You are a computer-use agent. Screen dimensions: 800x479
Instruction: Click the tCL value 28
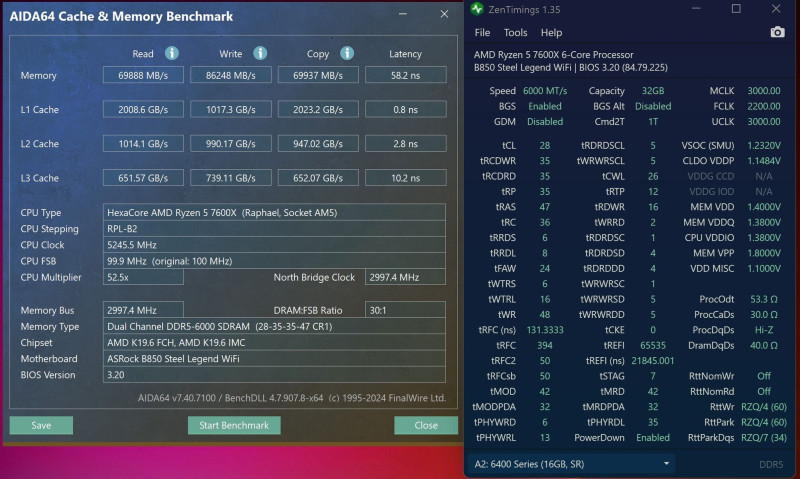pyautogui.click(x=545, y=145)
